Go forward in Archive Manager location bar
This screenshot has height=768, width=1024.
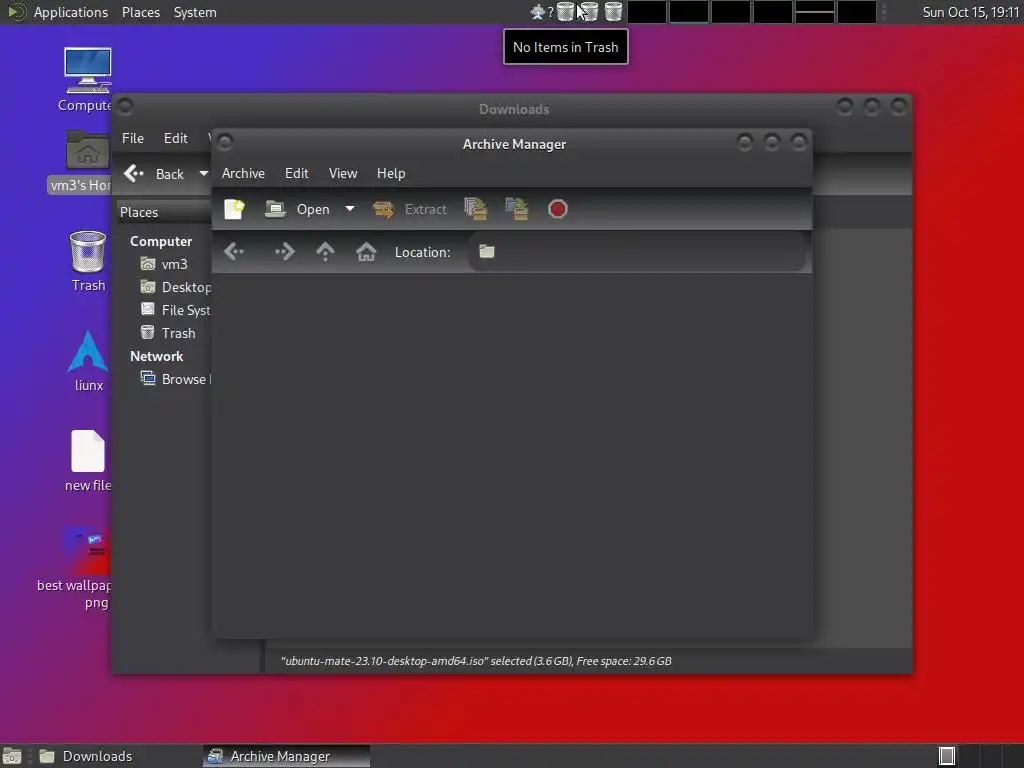pyautogui.click(x=285, y=251)
